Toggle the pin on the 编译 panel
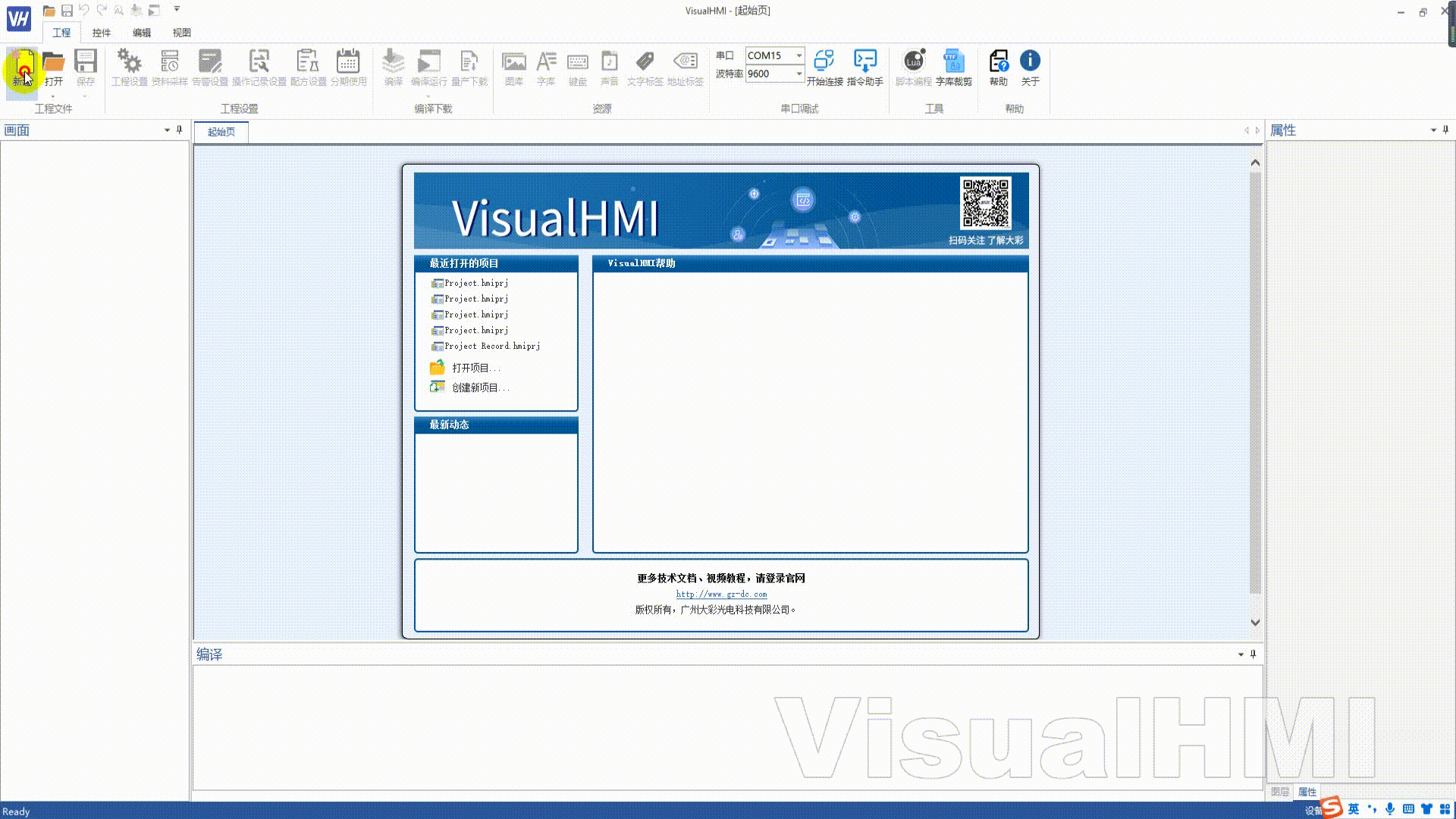Image resolution: width=1456 pixels, height=819 pixels. [1253, 654]
